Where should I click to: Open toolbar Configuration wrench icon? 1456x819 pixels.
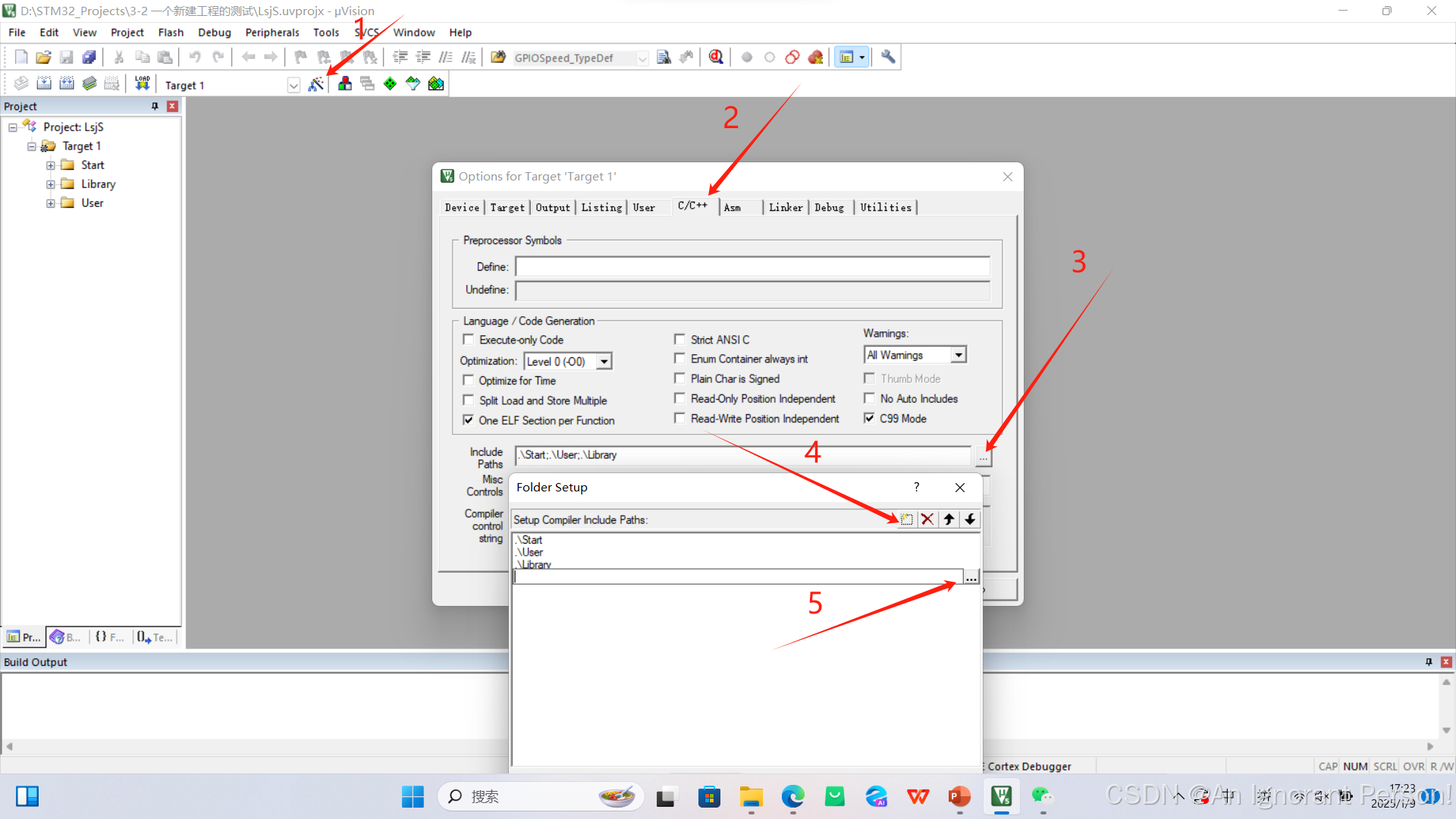pos(888,57)
